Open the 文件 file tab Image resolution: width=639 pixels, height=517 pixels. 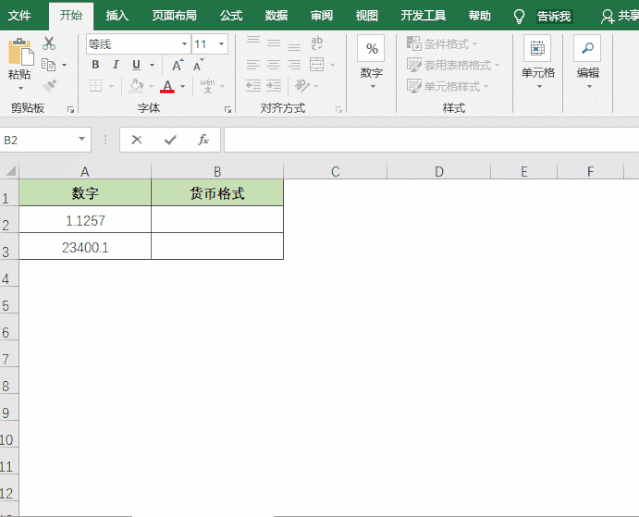point(19,15)
